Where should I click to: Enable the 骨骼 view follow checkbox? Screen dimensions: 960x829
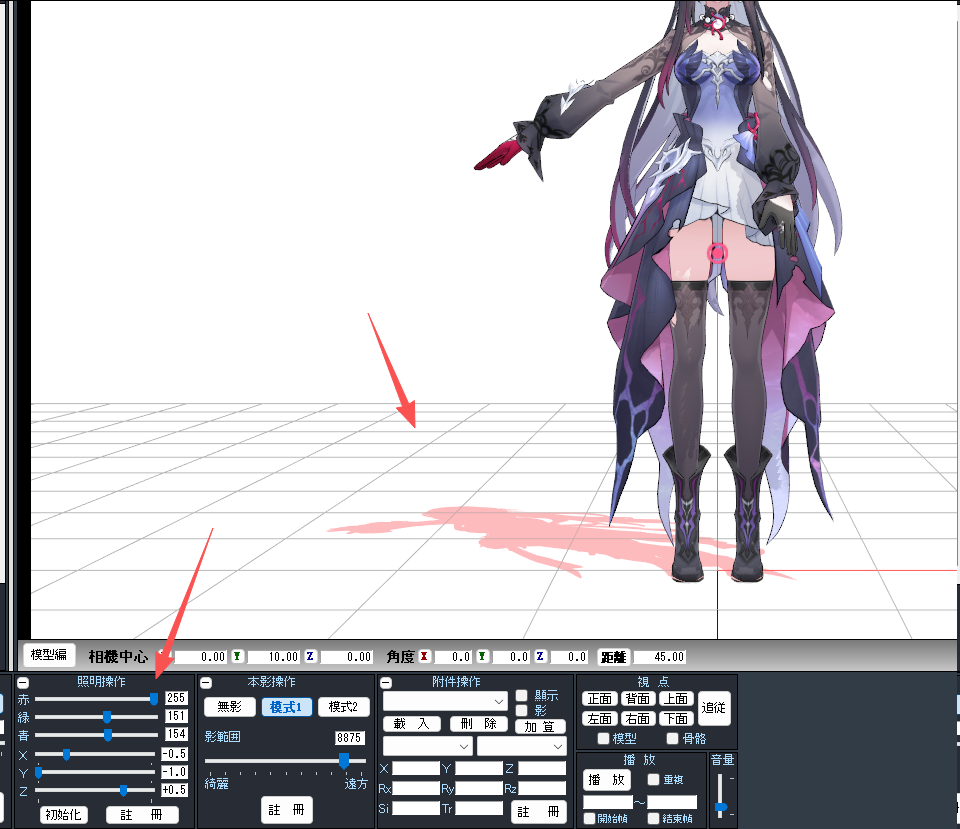pos(672,738)
